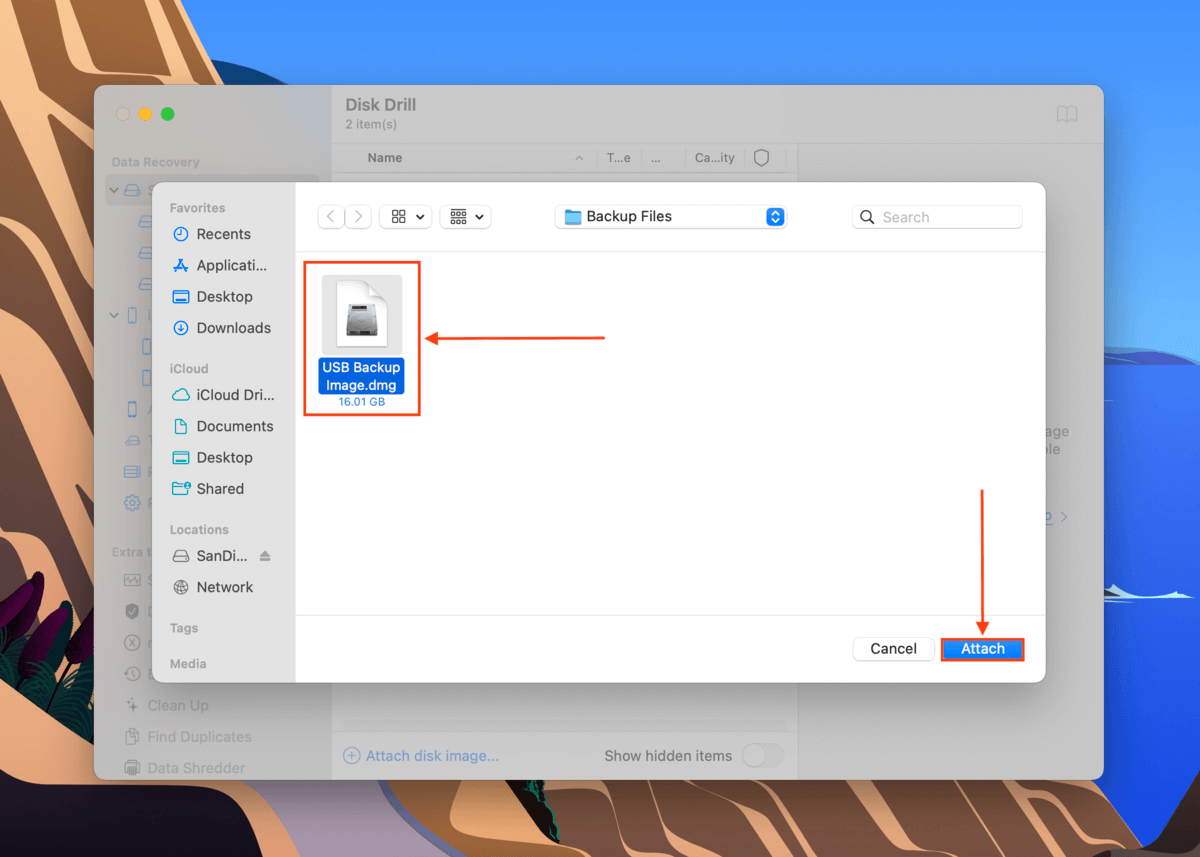The width and height of the screenshot is (1200, 857).
Task: Select SanDisk drive under Locations
Action: coord(210,556)
